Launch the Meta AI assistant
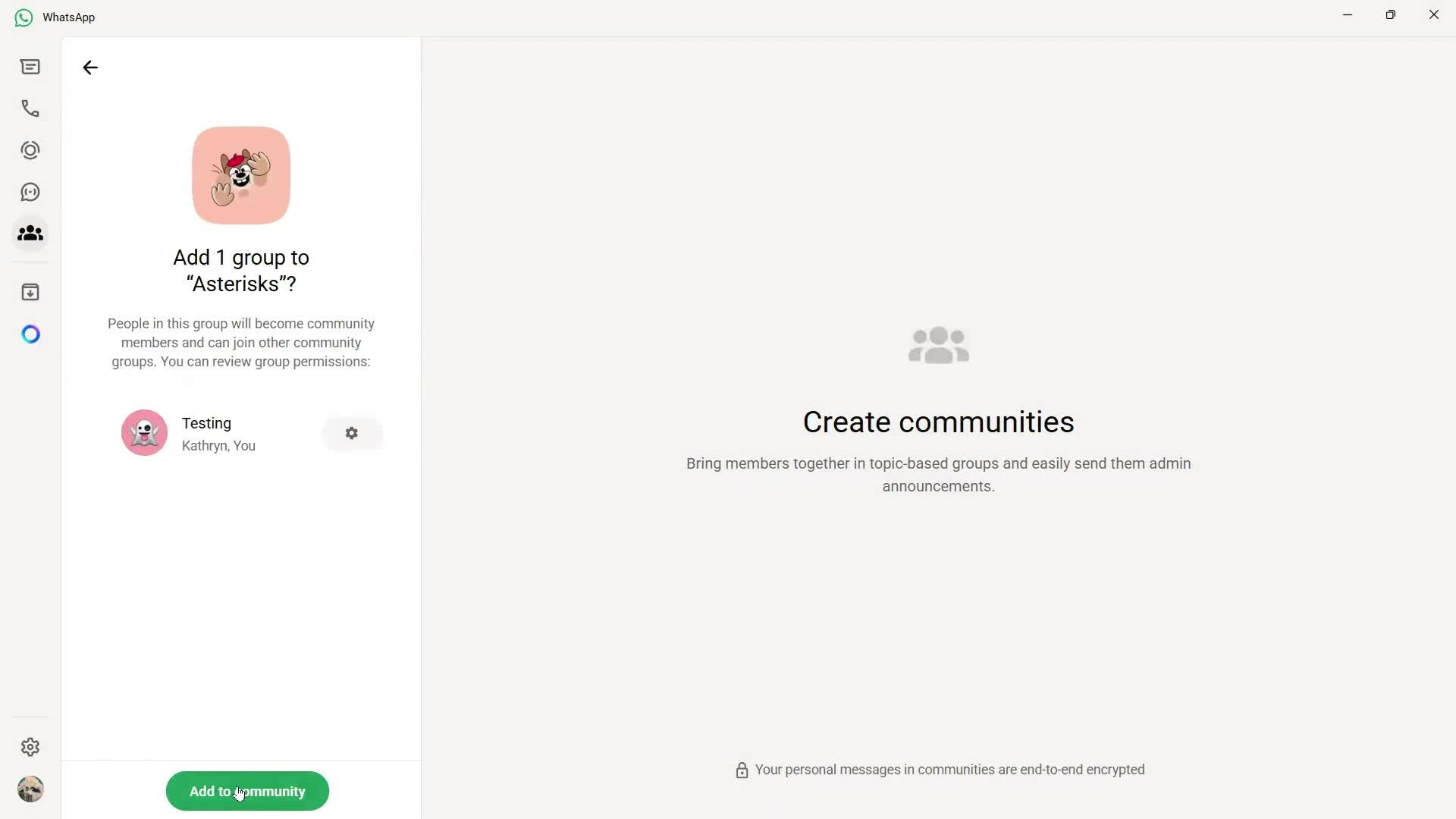The width and height of the screenshot is (1456, 819). click(x=30, y=334)
